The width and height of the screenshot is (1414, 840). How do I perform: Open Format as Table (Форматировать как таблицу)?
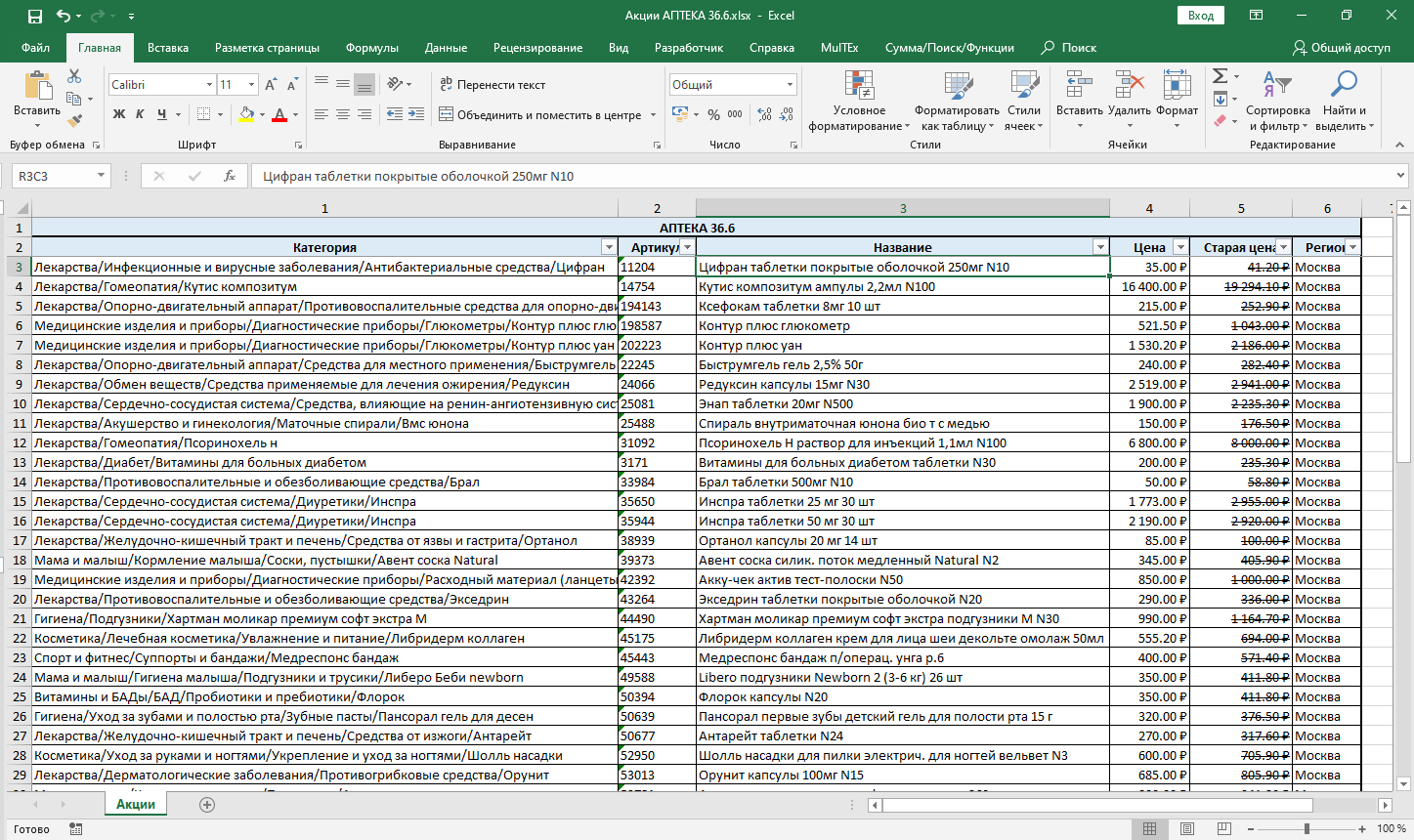point(957,101)
